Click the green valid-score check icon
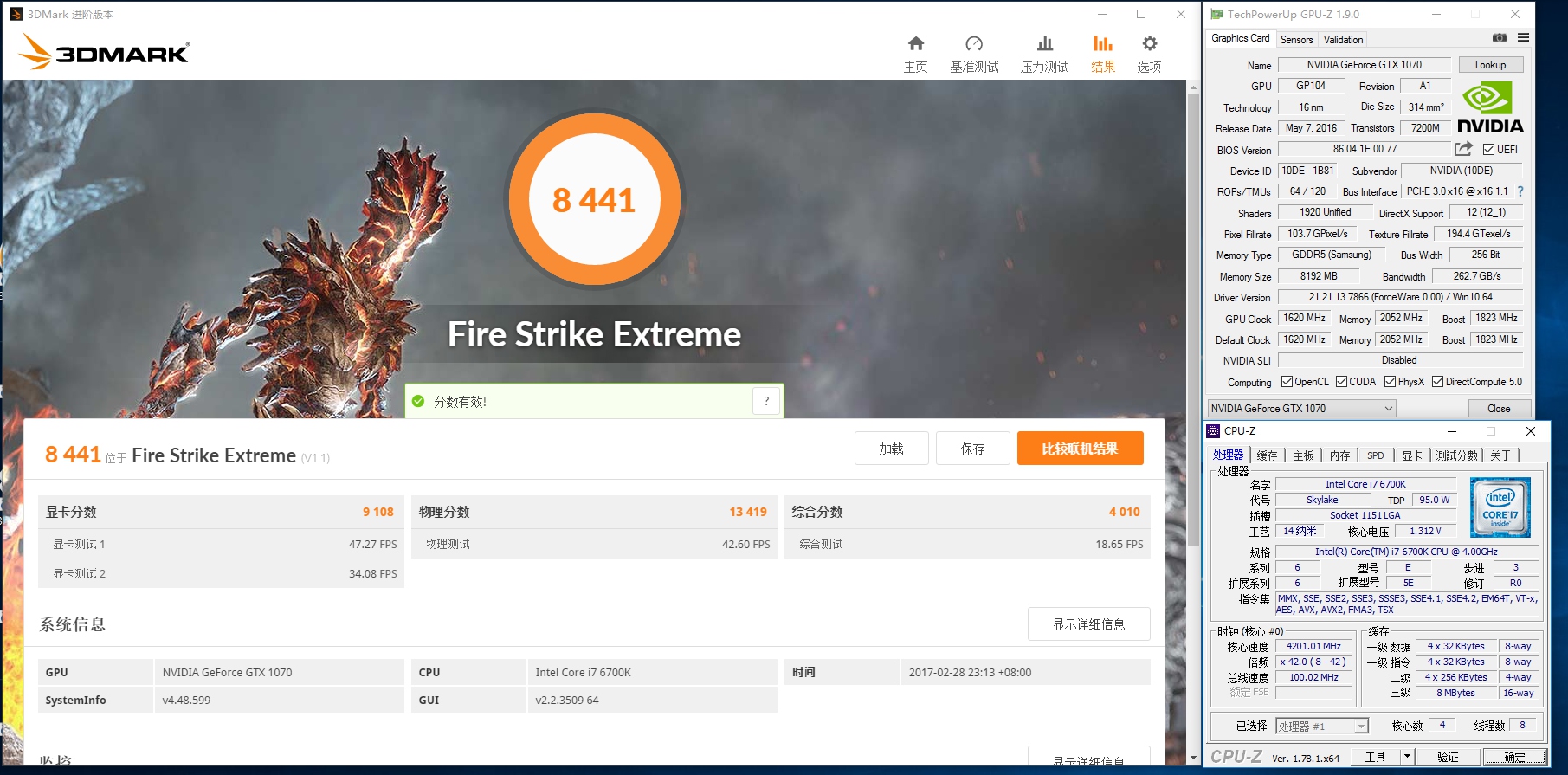The height and width of the screenshot is (775, 1568). 418,401
